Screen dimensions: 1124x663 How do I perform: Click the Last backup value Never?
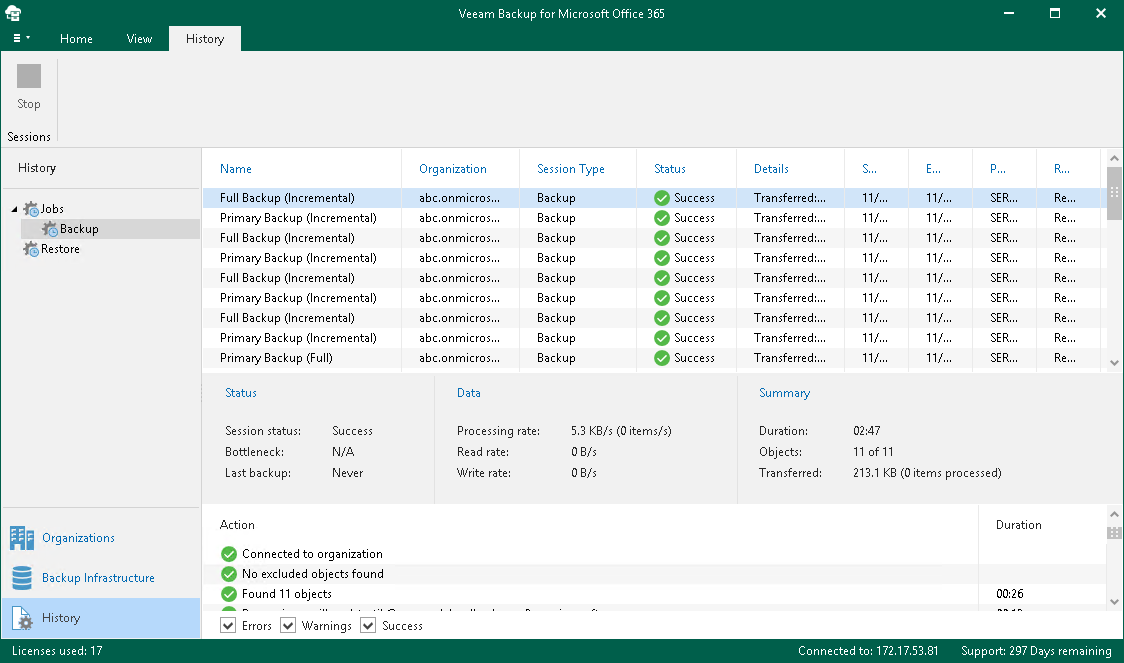(348, 473)
